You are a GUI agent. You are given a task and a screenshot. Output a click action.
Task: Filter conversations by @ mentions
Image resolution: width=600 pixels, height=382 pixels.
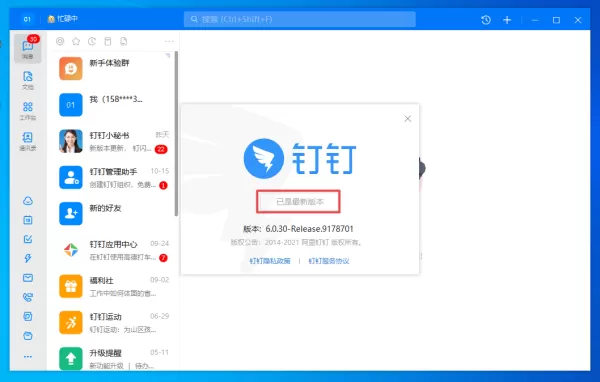[60, 41]
